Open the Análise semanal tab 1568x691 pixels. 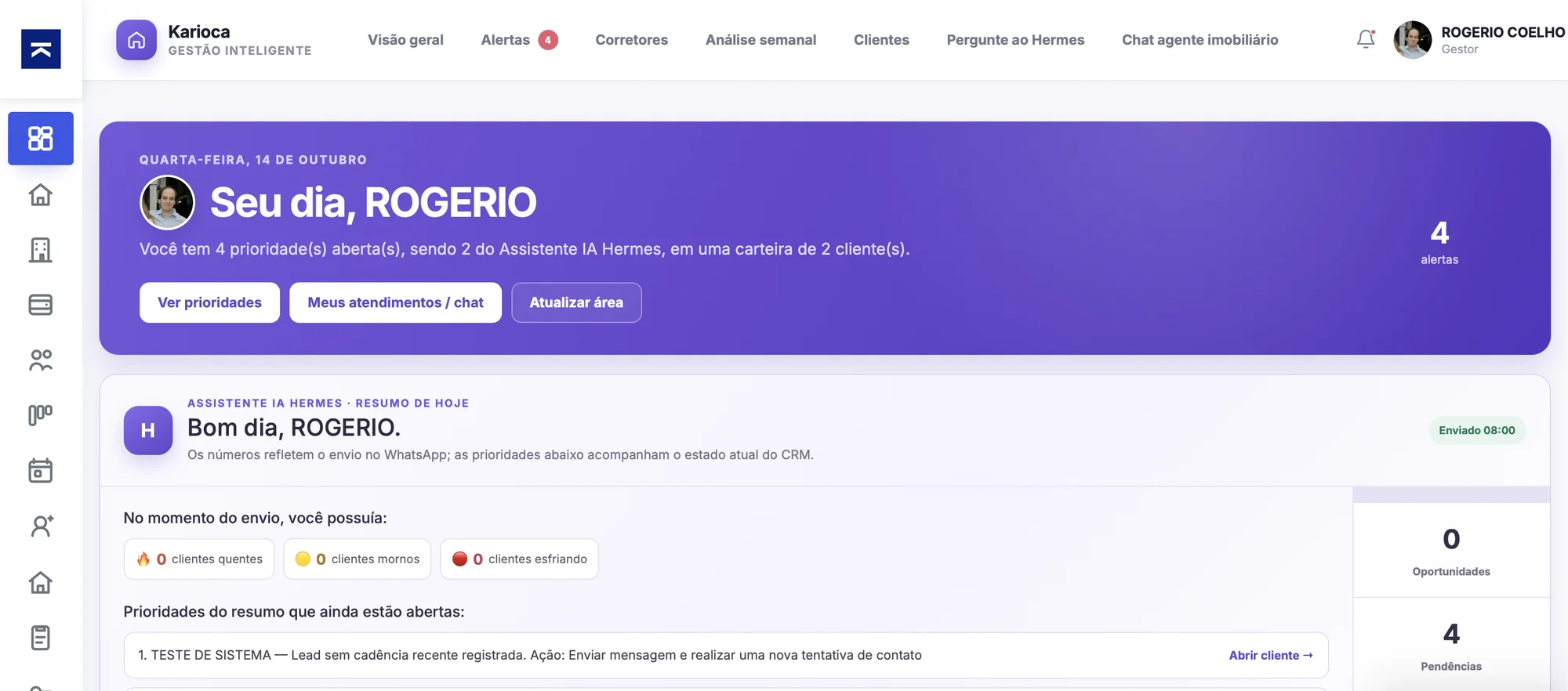click(x=760, y=40)
